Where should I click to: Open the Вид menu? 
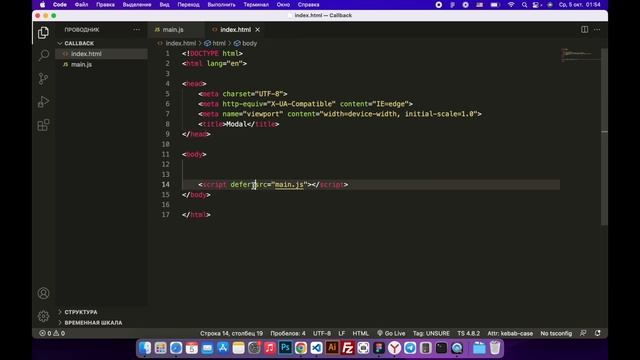click(164, 5)
